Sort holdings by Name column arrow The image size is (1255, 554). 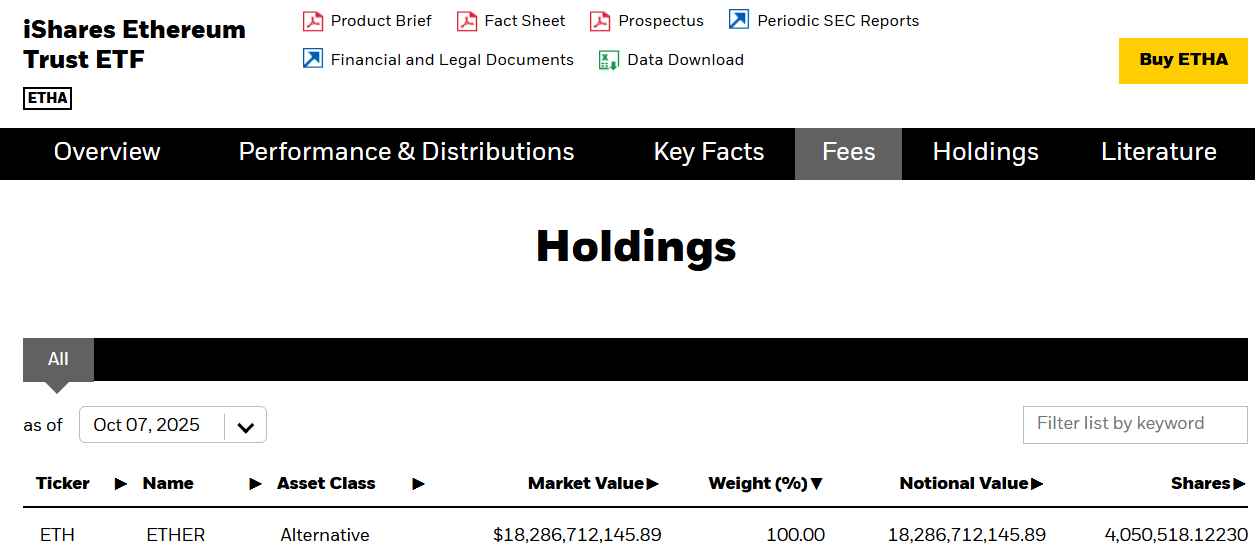(x=255, y=484)
